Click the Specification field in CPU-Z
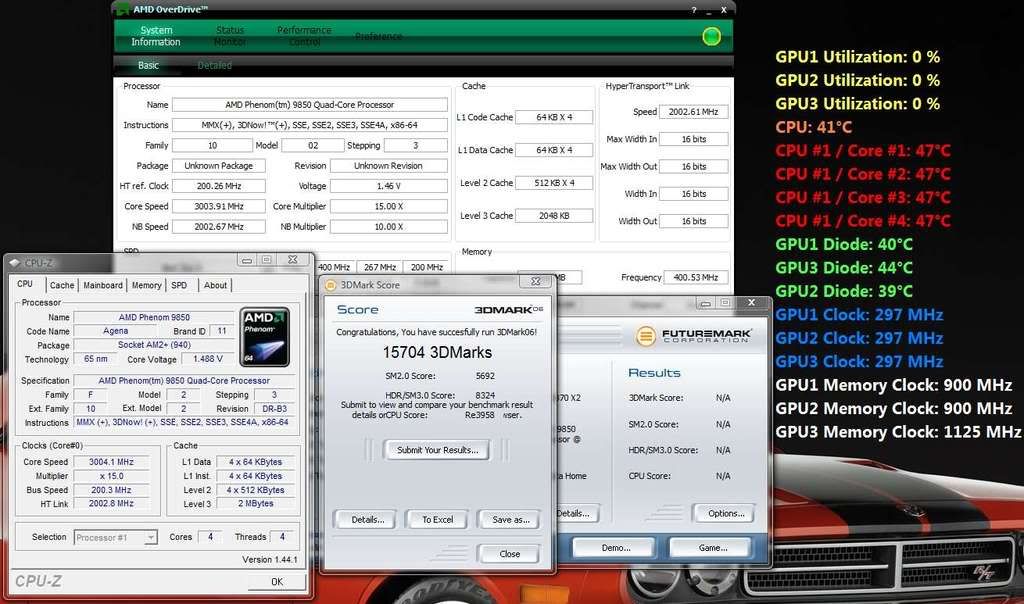1024x604 pixels. coord(184,381)
